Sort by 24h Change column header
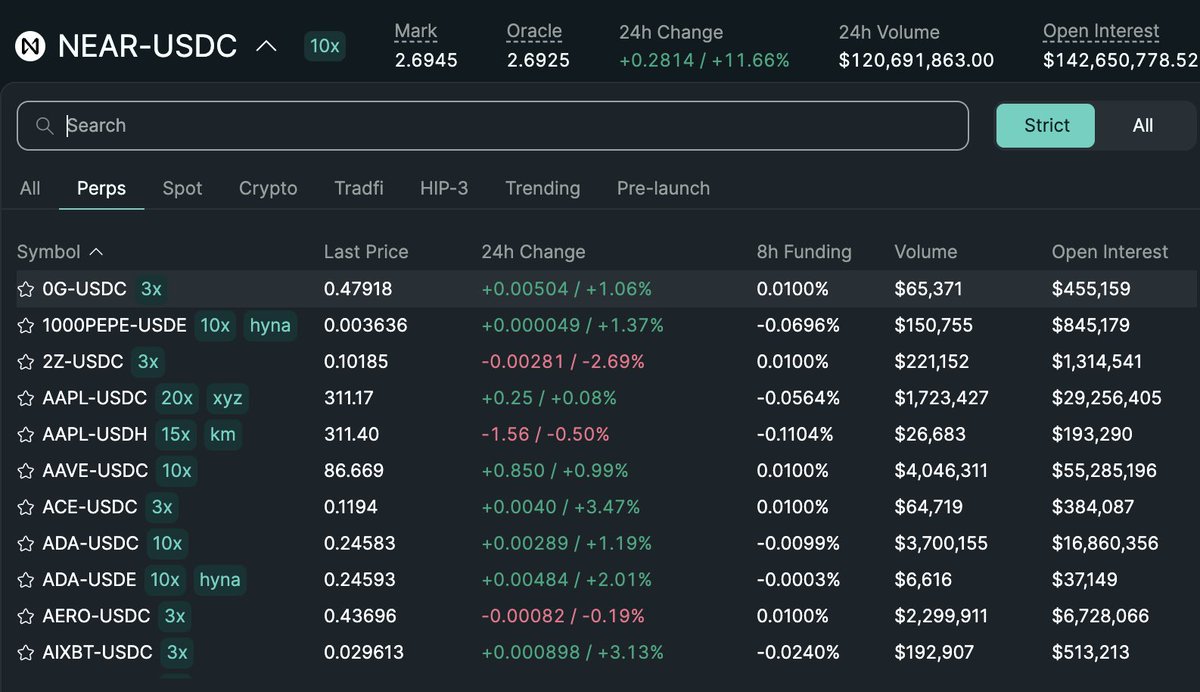The height and width of the screenshot is (692, 1200). click(x=533, y=252)
